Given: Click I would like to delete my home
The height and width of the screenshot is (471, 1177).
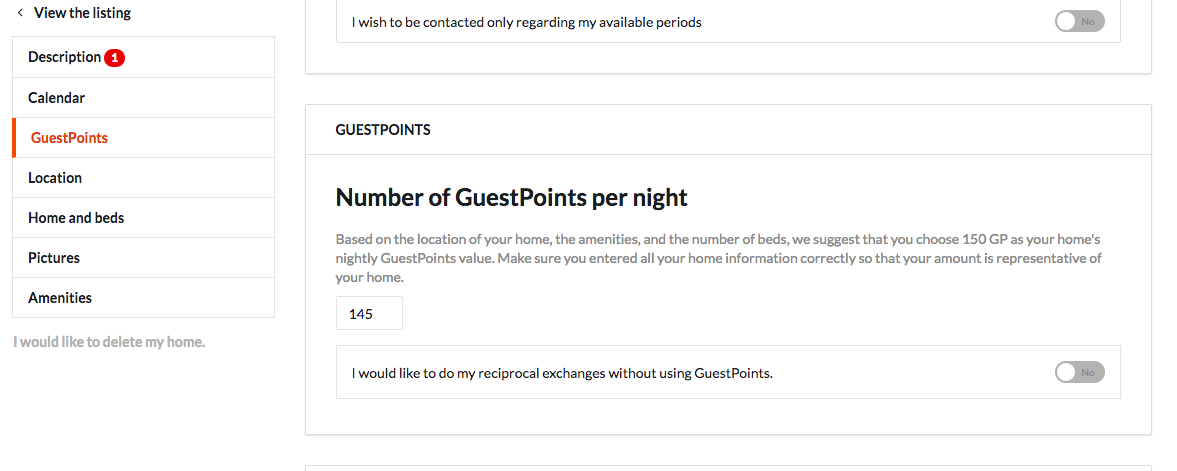Looking at the screenshot, I should click(x=109, y=342).
